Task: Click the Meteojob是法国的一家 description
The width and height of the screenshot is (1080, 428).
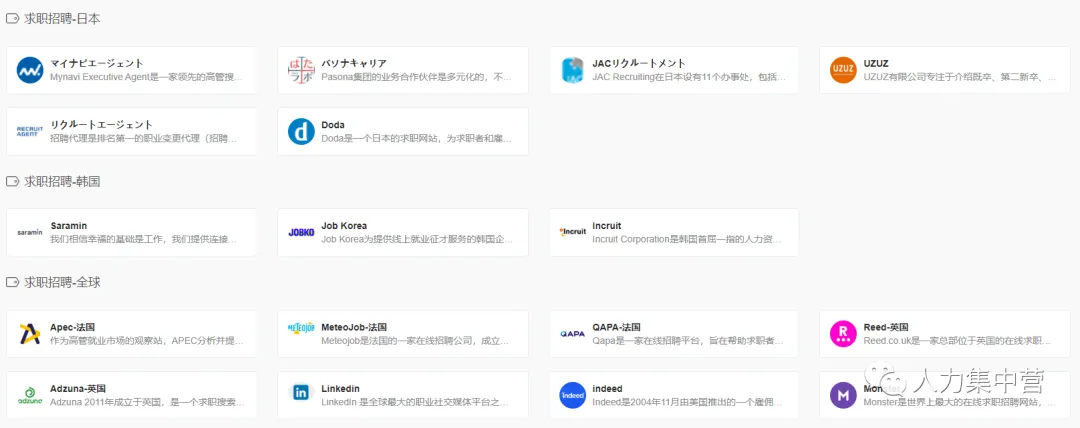Action: coord(415,341)
